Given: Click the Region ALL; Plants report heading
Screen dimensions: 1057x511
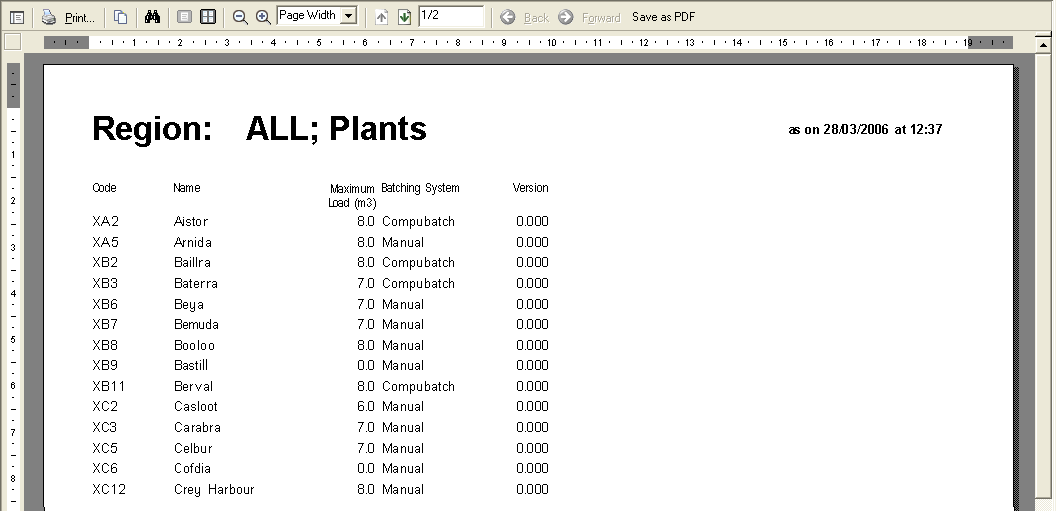Looking at the screenshot, I should [259, 129].
